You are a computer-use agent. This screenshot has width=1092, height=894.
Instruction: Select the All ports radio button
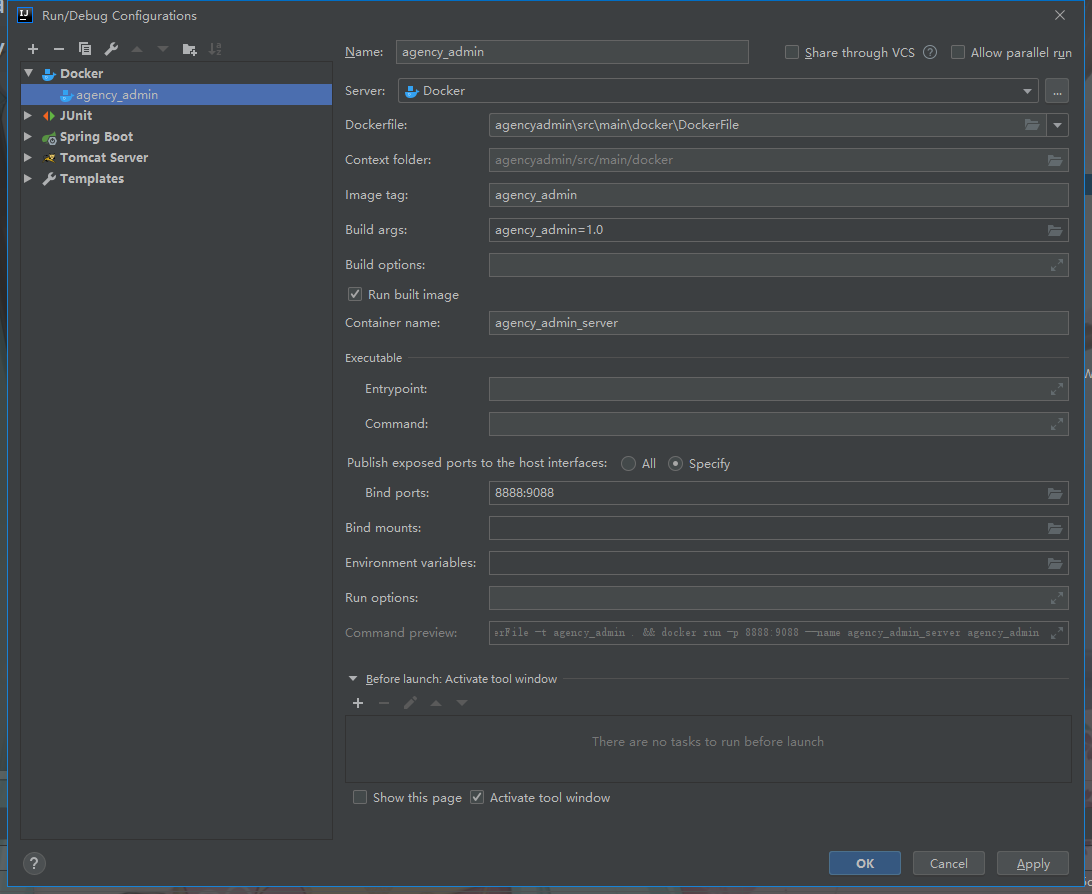click(628, 464)
